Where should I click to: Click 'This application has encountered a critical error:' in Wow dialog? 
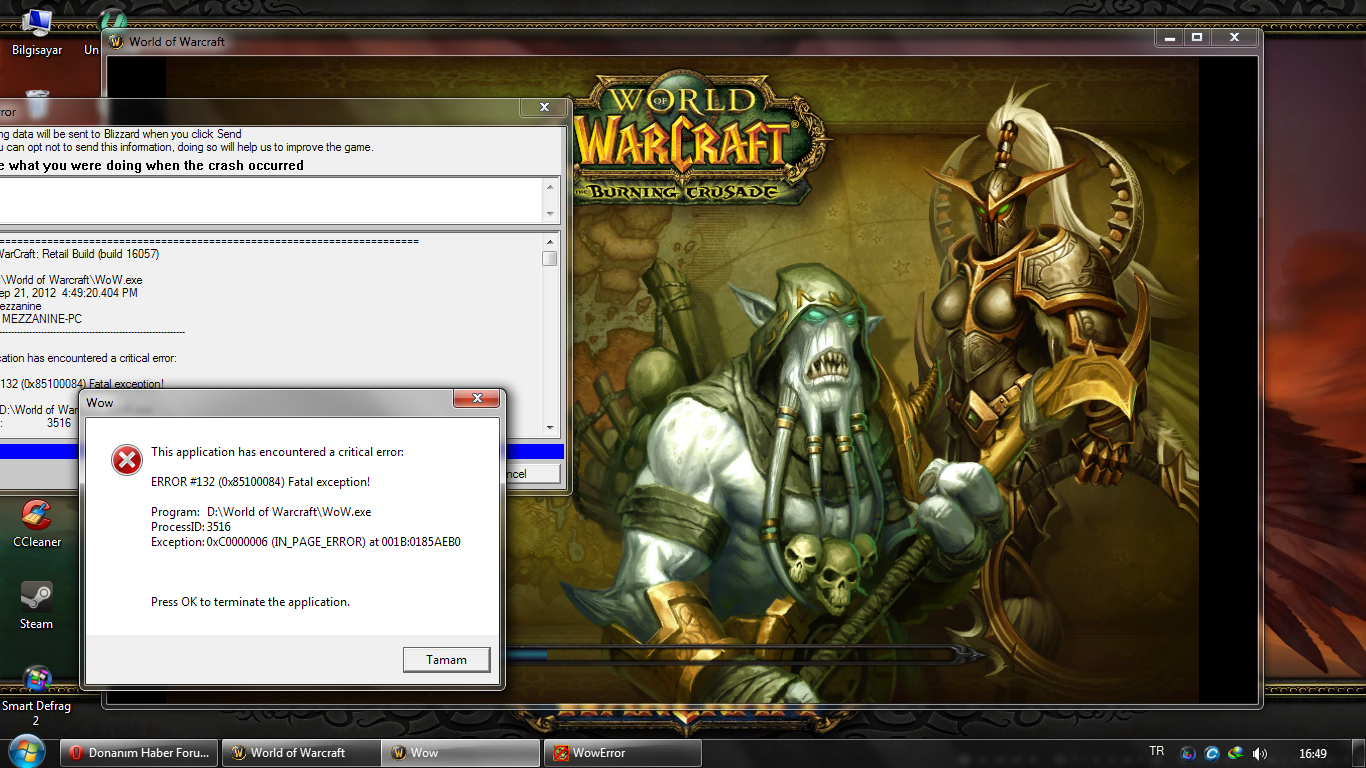(x=277, y=452)
